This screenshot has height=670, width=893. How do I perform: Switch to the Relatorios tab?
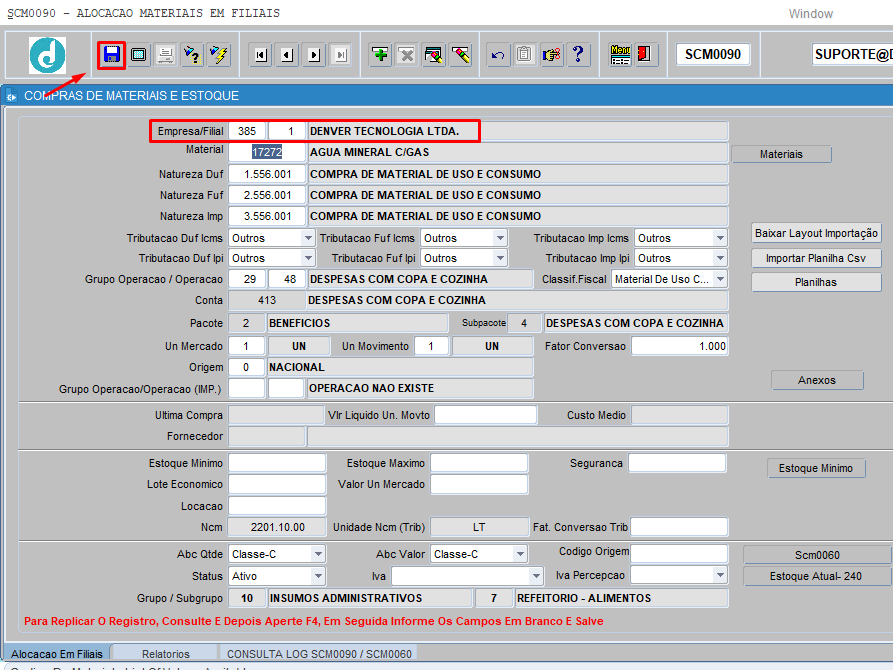click(x=166, y=653)
